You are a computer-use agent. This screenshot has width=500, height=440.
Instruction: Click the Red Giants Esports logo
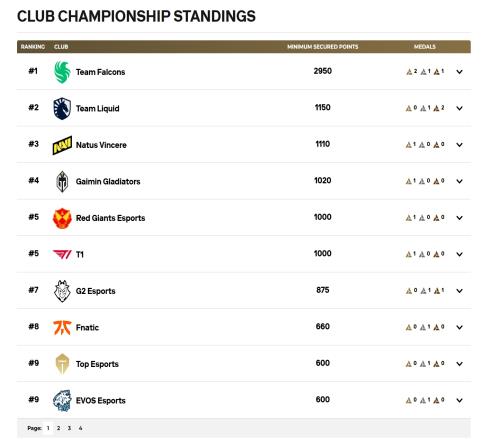click(x=62, y=218)
